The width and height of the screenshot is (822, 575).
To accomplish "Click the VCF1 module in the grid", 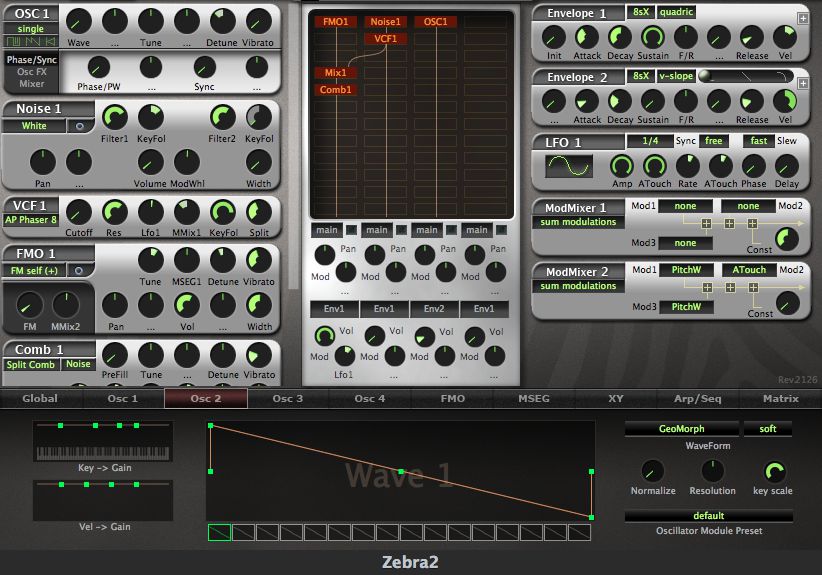I will coord(385,39).
